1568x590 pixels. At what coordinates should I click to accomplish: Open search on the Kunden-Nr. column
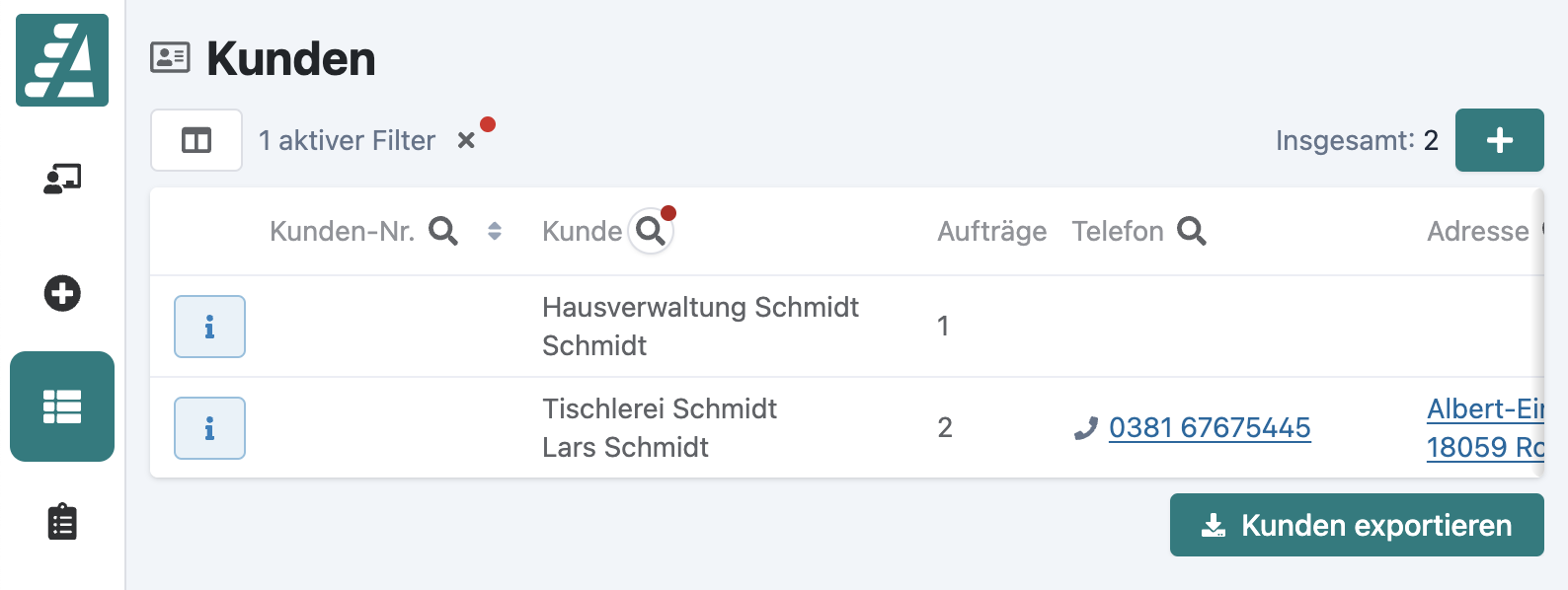click(442, 231)
